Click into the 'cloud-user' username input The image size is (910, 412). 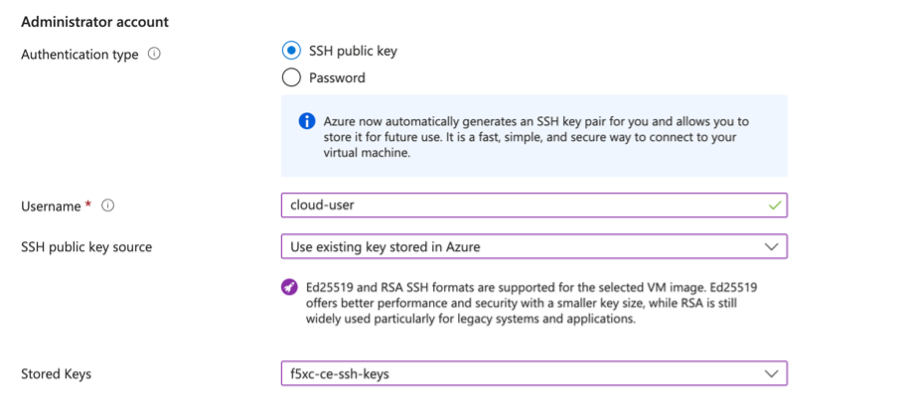(x=520, y=205)
